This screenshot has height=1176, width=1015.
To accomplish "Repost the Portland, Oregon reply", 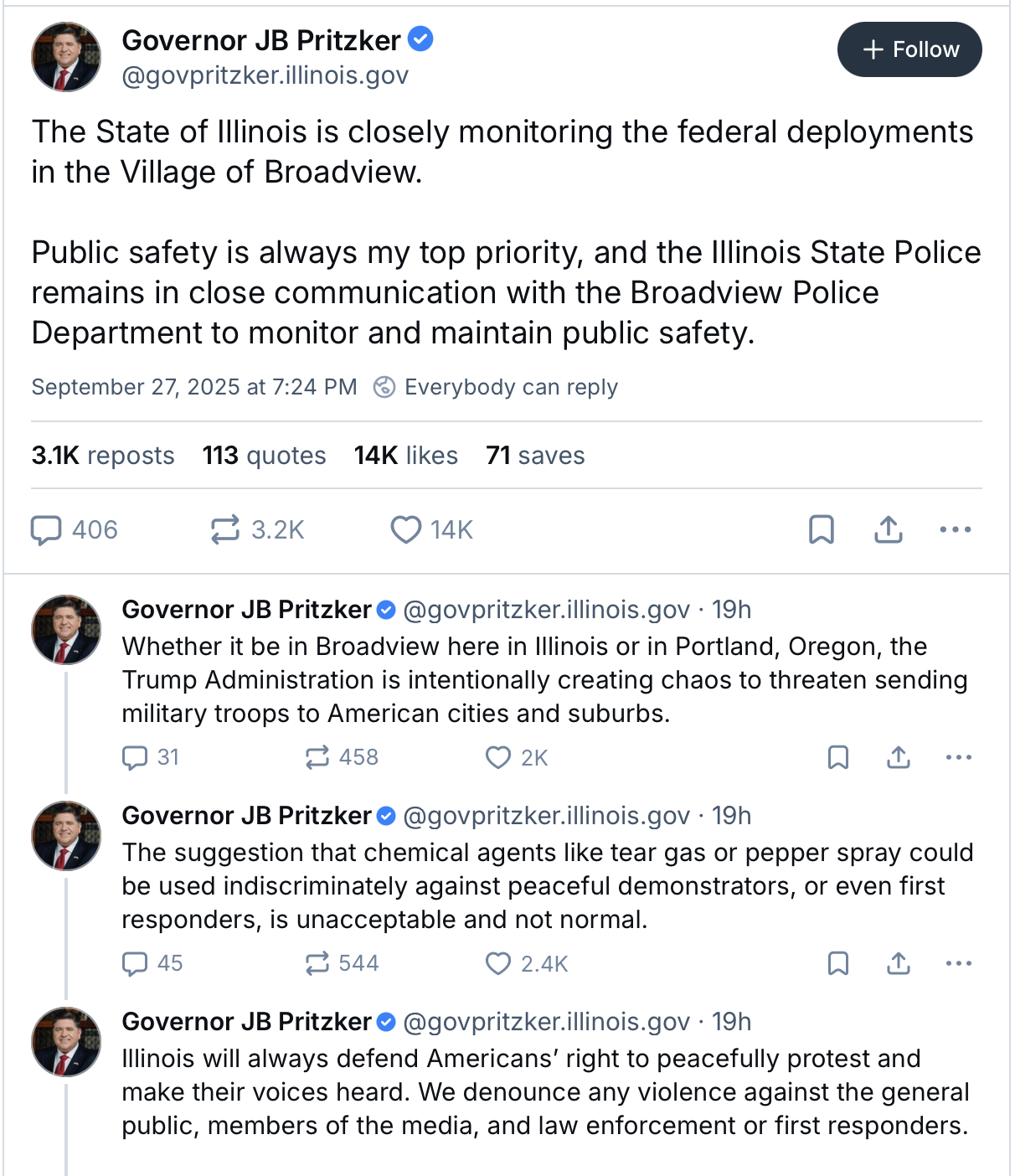I will [x=317, y=758].
